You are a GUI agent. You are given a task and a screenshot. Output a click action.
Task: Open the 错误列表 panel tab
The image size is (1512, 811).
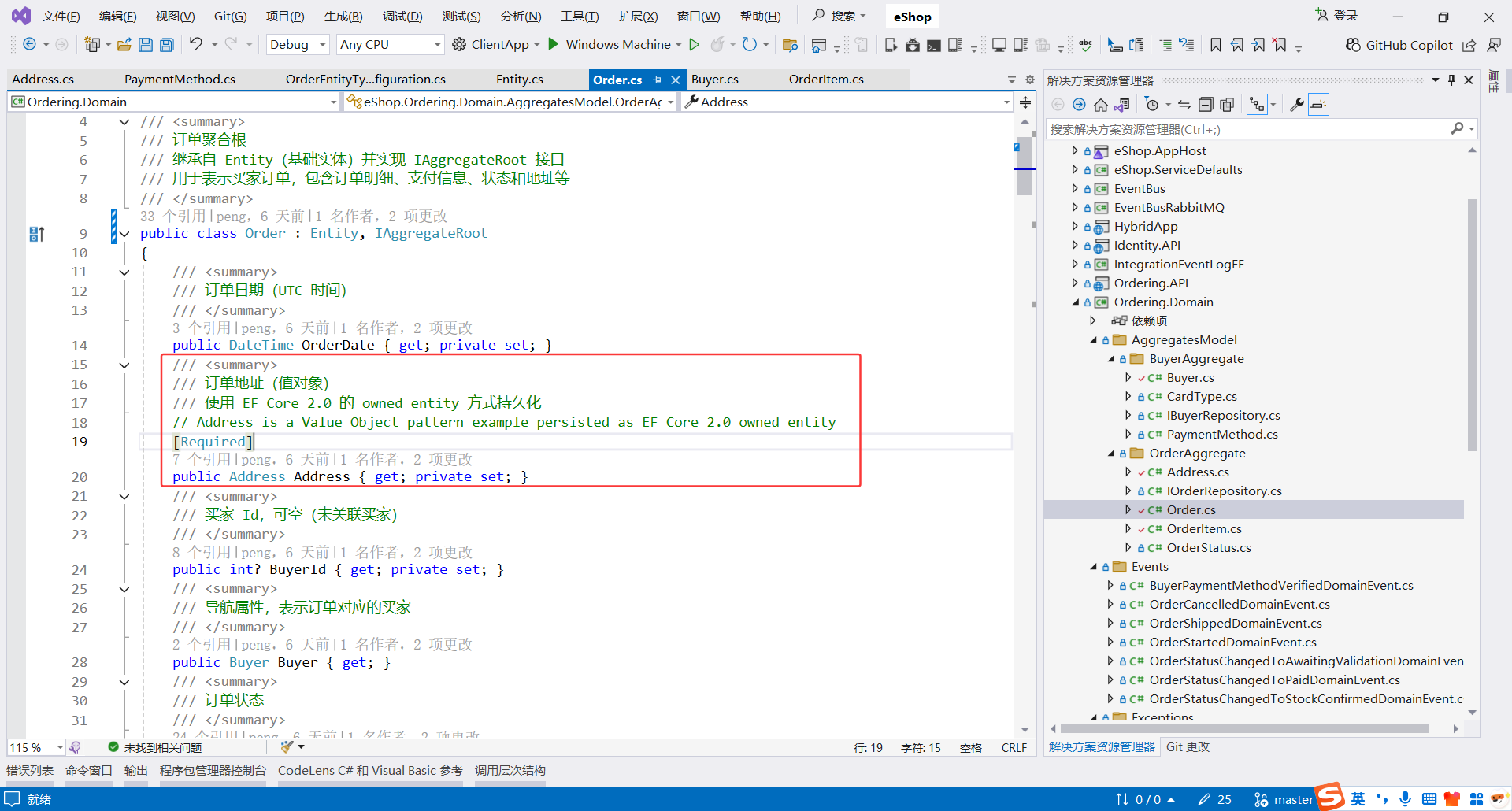click(30, 771)
